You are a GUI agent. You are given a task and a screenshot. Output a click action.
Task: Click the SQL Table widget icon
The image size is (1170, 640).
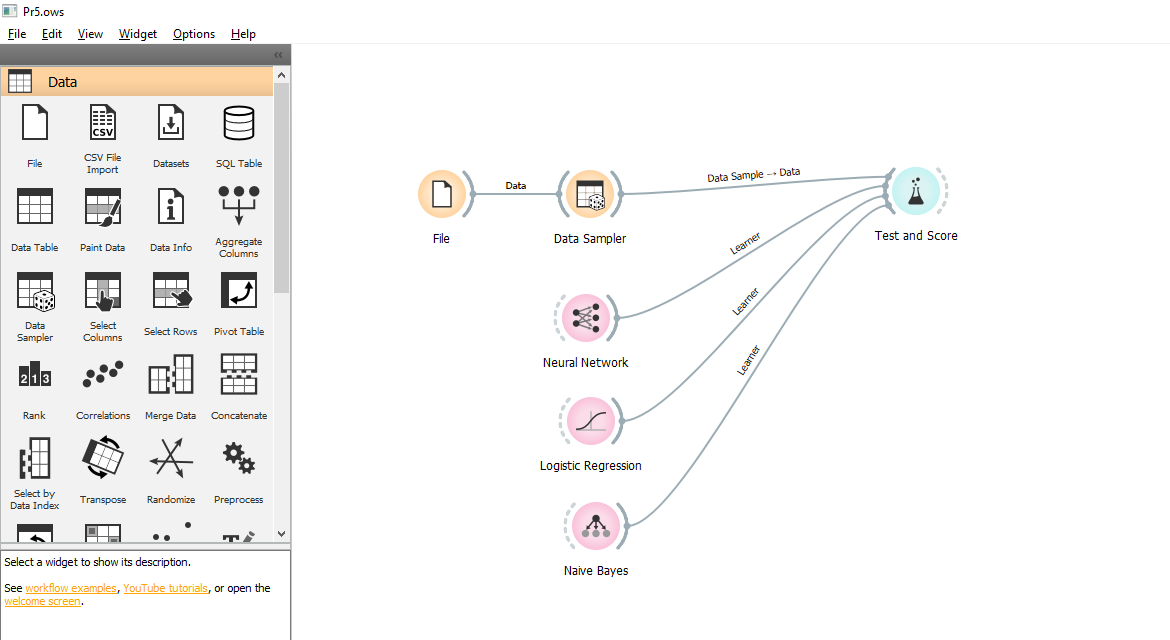238,122
